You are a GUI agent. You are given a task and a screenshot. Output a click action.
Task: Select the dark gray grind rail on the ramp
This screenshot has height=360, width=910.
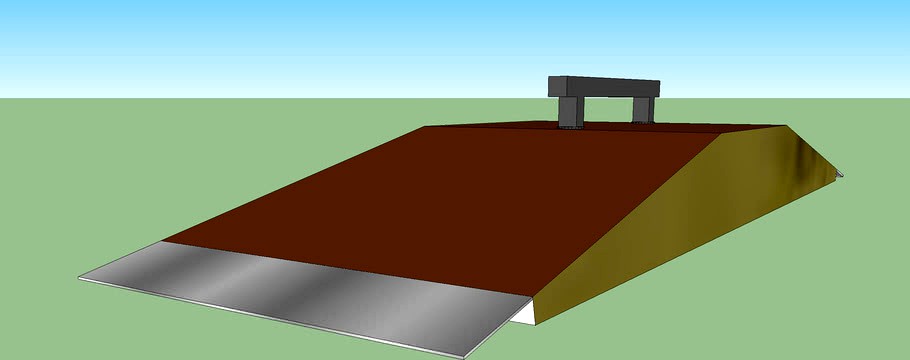604,88
